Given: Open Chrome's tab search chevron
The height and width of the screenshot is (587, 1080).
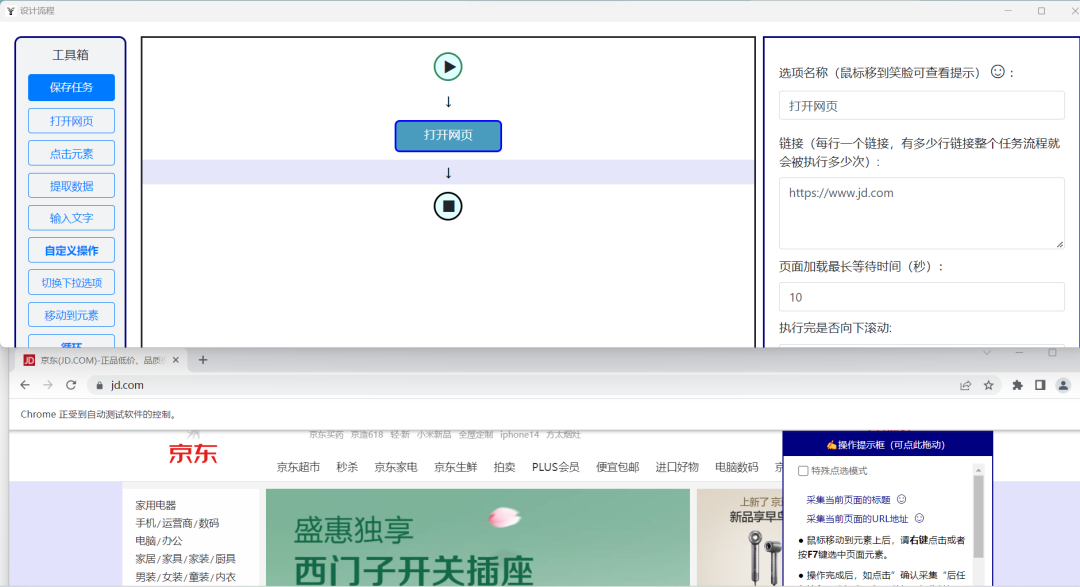Looking at the screenshot, I should (987, 353).
